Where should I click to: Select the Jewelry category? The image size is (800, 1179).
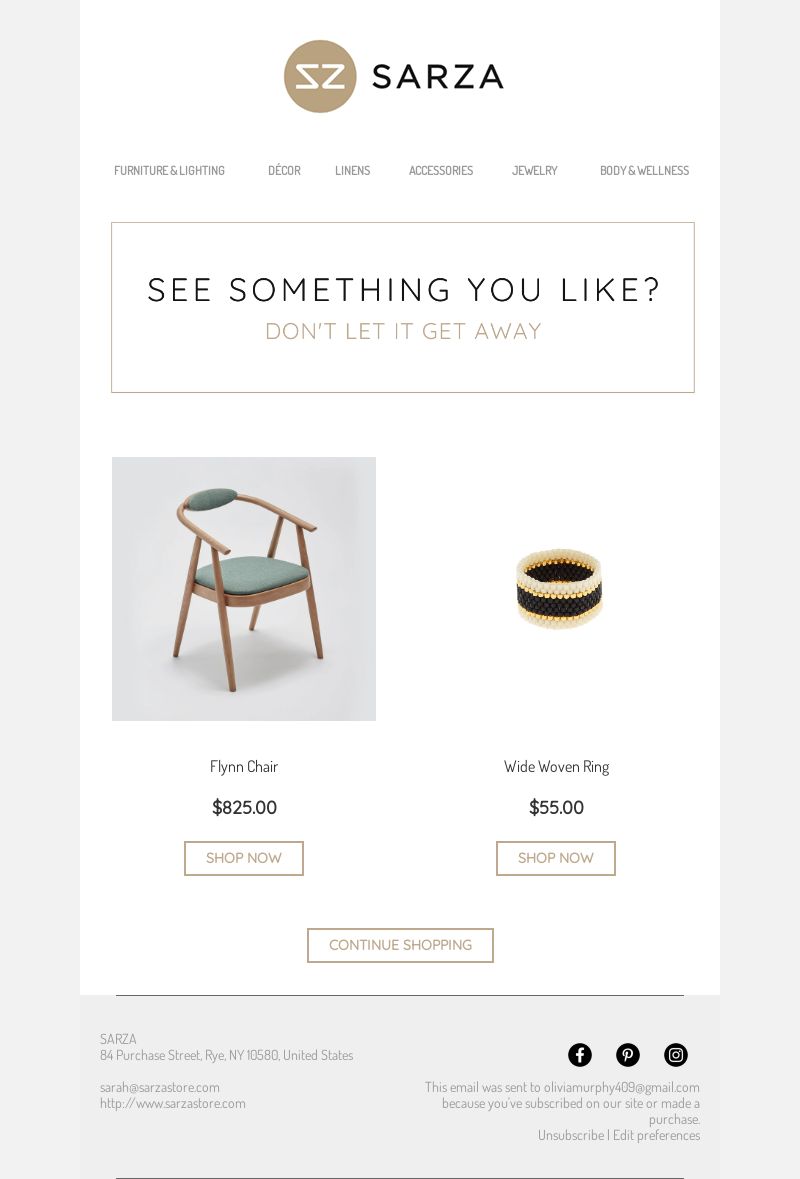[535, 171]
